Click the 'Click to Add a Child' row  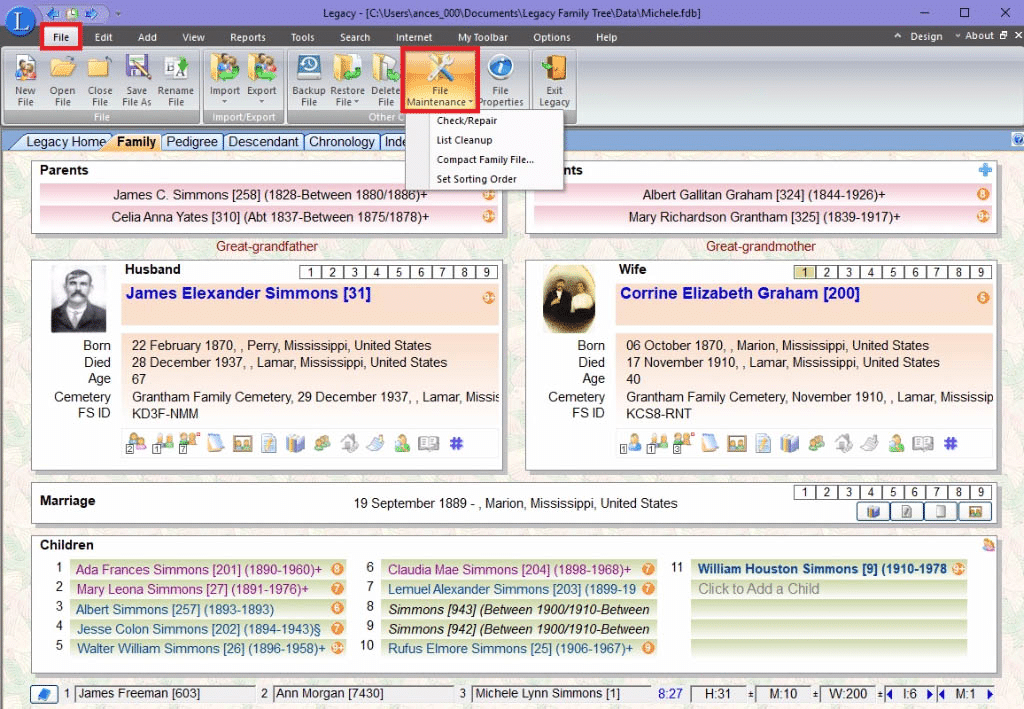pyautogui.click(x=829, y=589)
